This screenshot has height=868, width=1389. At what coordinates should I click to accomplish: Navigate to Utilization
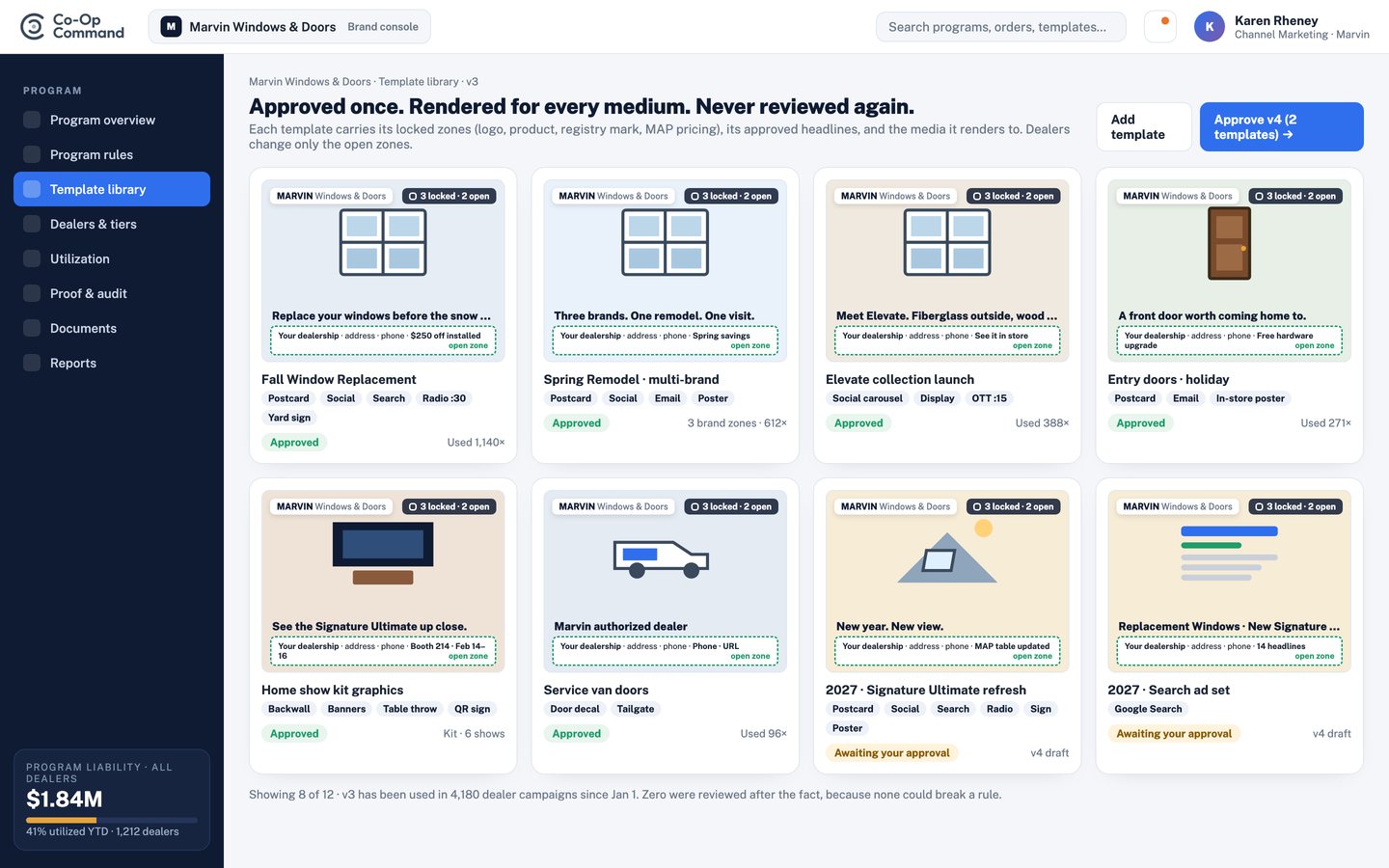pos(112,258)
